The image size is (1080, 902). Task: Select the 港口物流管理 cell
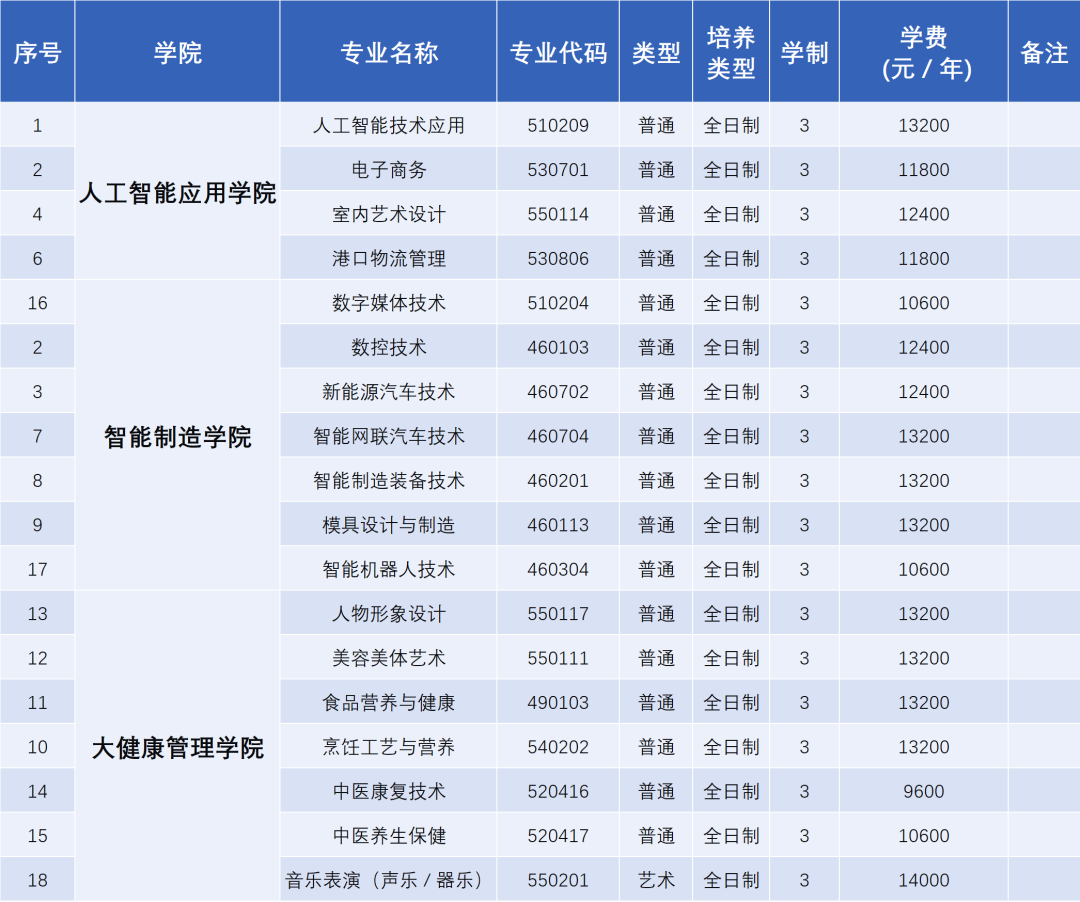click(x=388, y=258)
